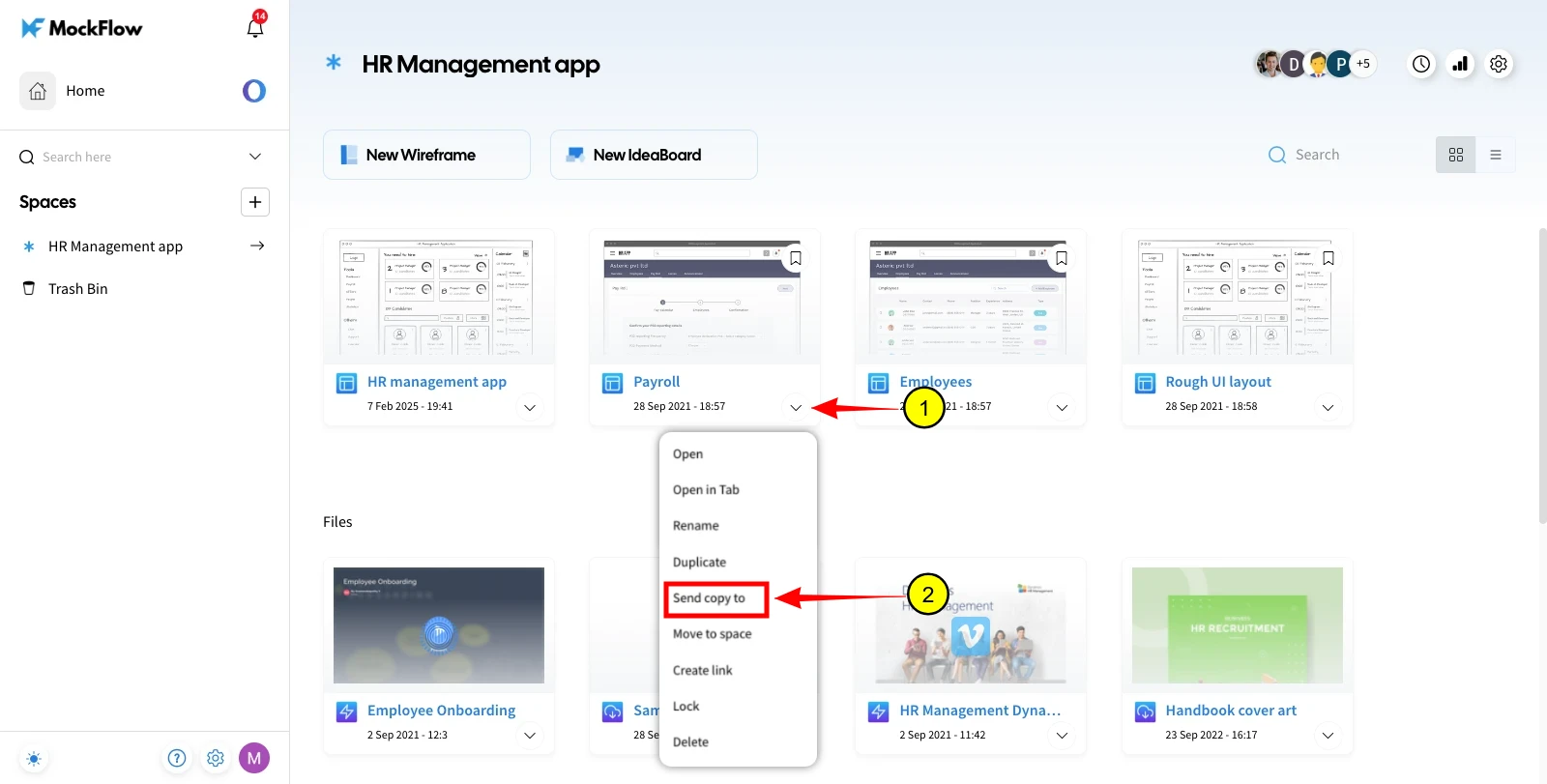Add a new space with plus button
This screenshot has width=1547, height=784.
tap(255, 202)
